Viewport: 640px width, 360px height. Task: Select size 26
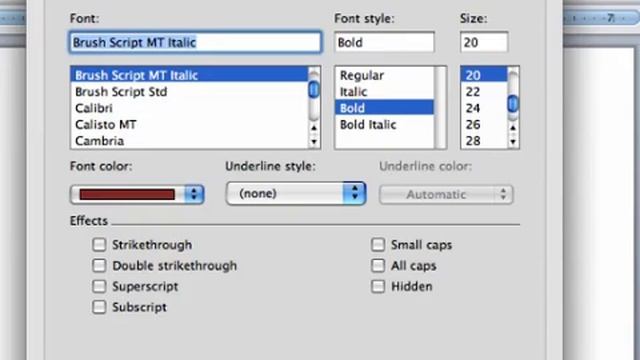point(484,124)
